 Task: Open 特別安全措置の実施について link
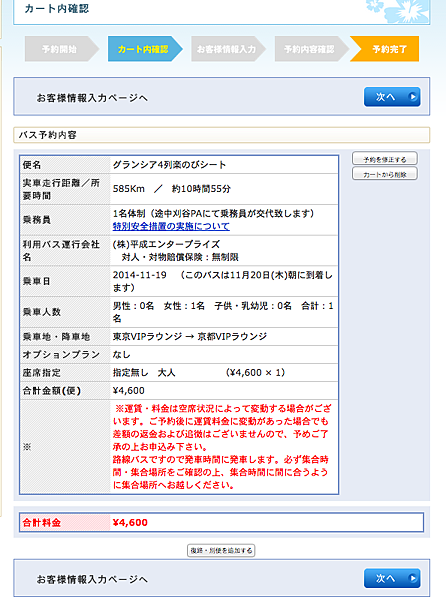coord(171,227)
